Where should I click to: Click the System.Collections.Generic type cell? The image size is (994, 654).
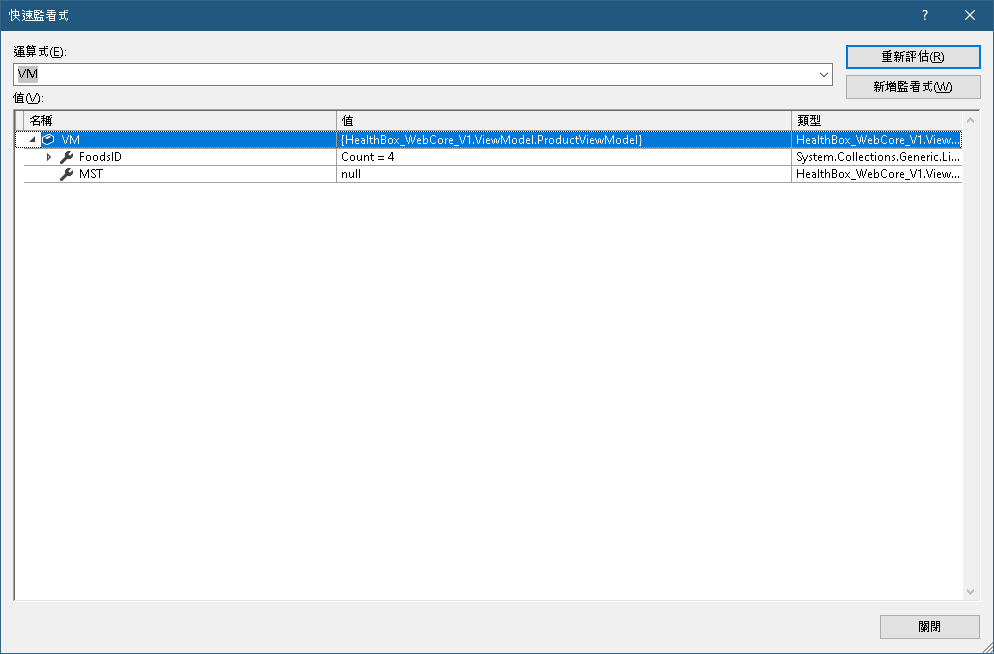pos(877,157)
